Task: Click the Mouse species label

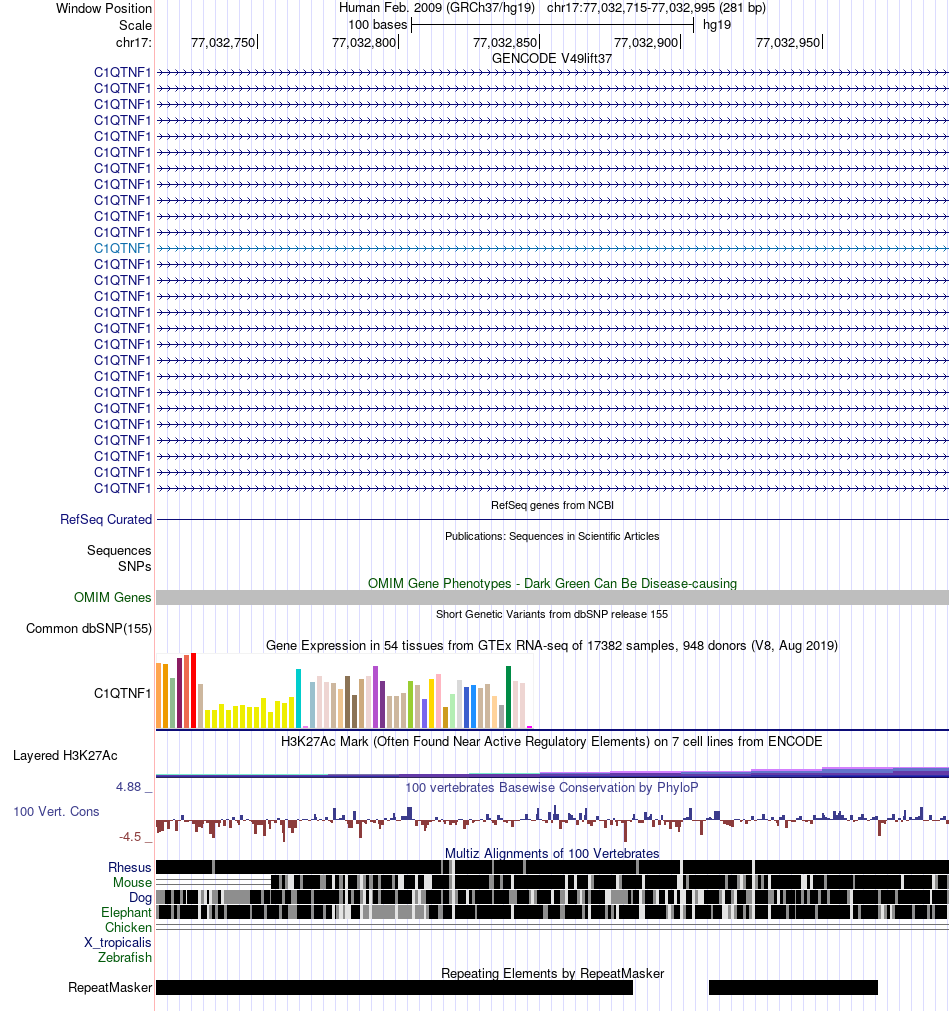Action: [132, 882]
